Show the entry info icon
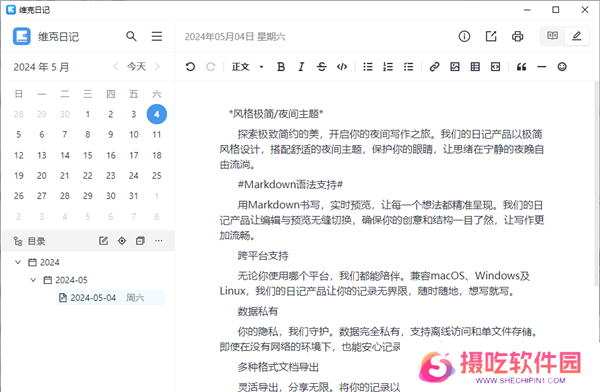 coord(464,36)
